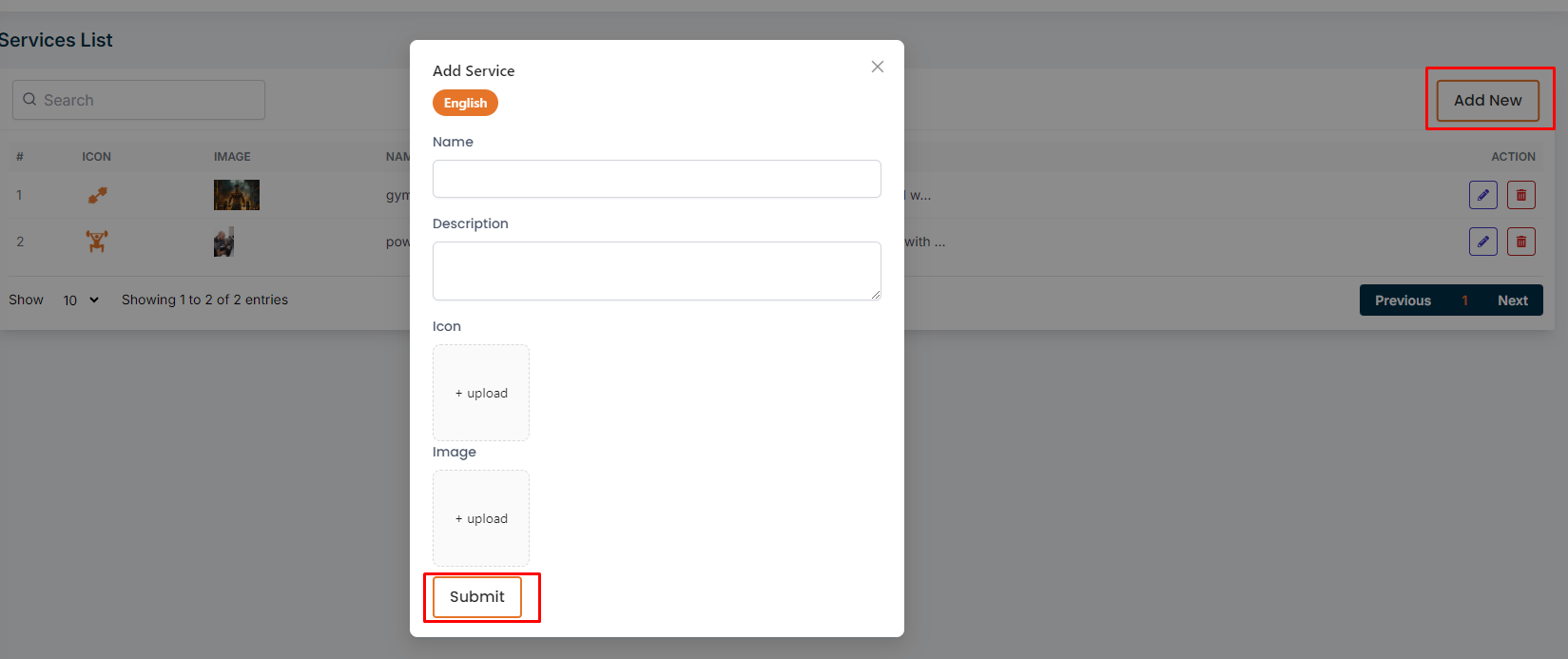
Task: Open the Icon upload box
Action: pos(481,393)
